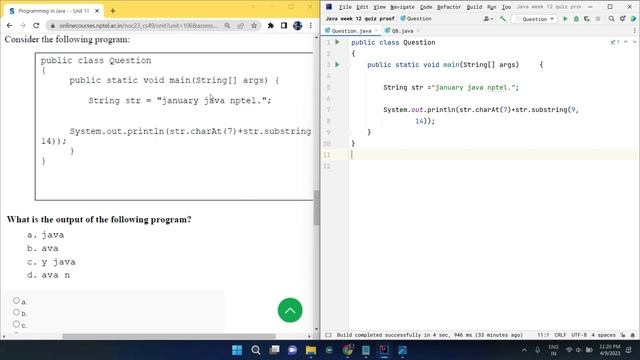Switch to the Question.java editor tab
This screenshot has height=360, width=640.
pyautogui.click(x=351, y=31)
